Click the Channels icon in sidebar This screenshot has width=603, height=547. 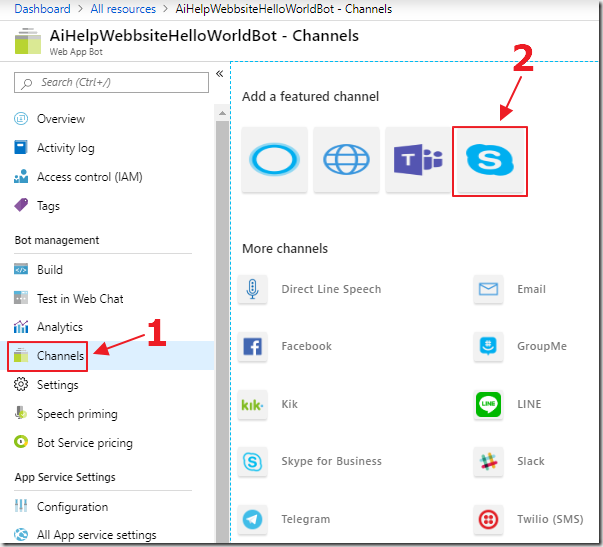point(21,355)
